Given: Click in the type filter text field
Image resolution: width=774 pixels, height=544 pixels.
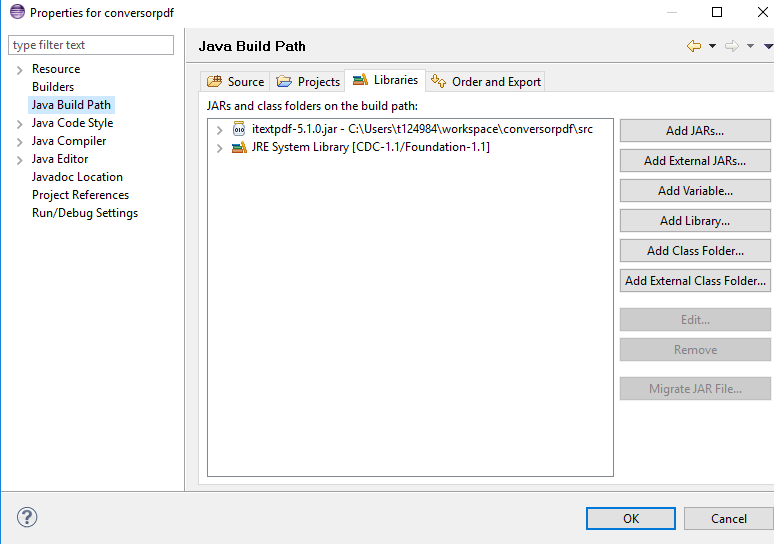Looking at the screenshot, I should coord(90,45).
